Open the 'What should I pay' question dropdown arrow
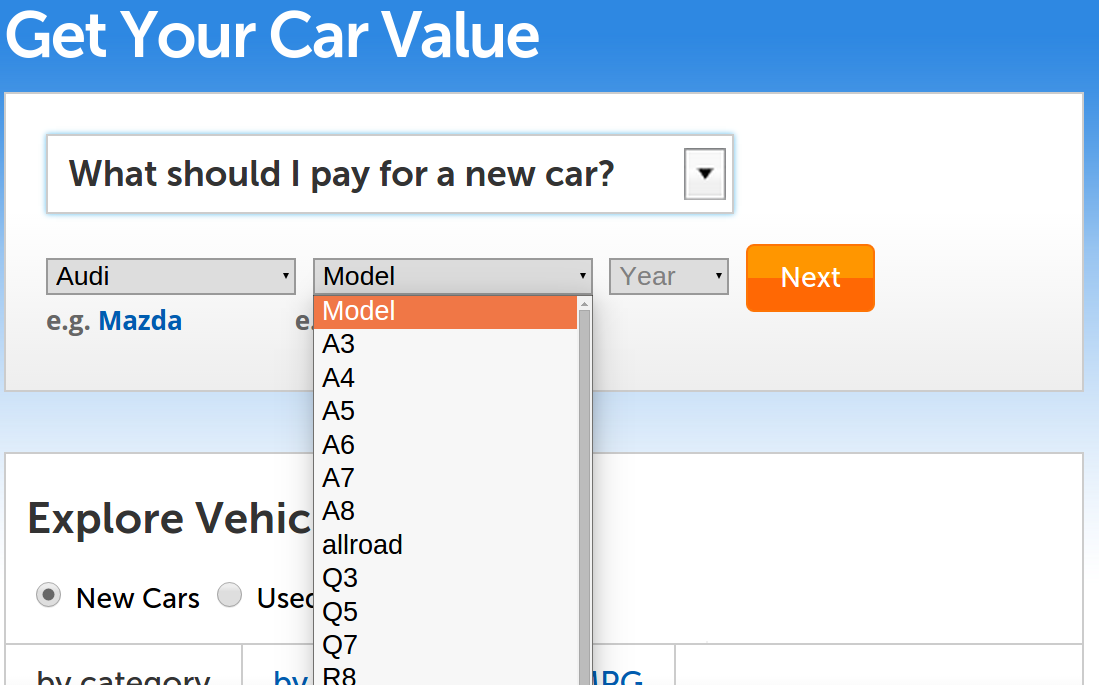This screenshot has height=685, width=1099. point(704,174)
